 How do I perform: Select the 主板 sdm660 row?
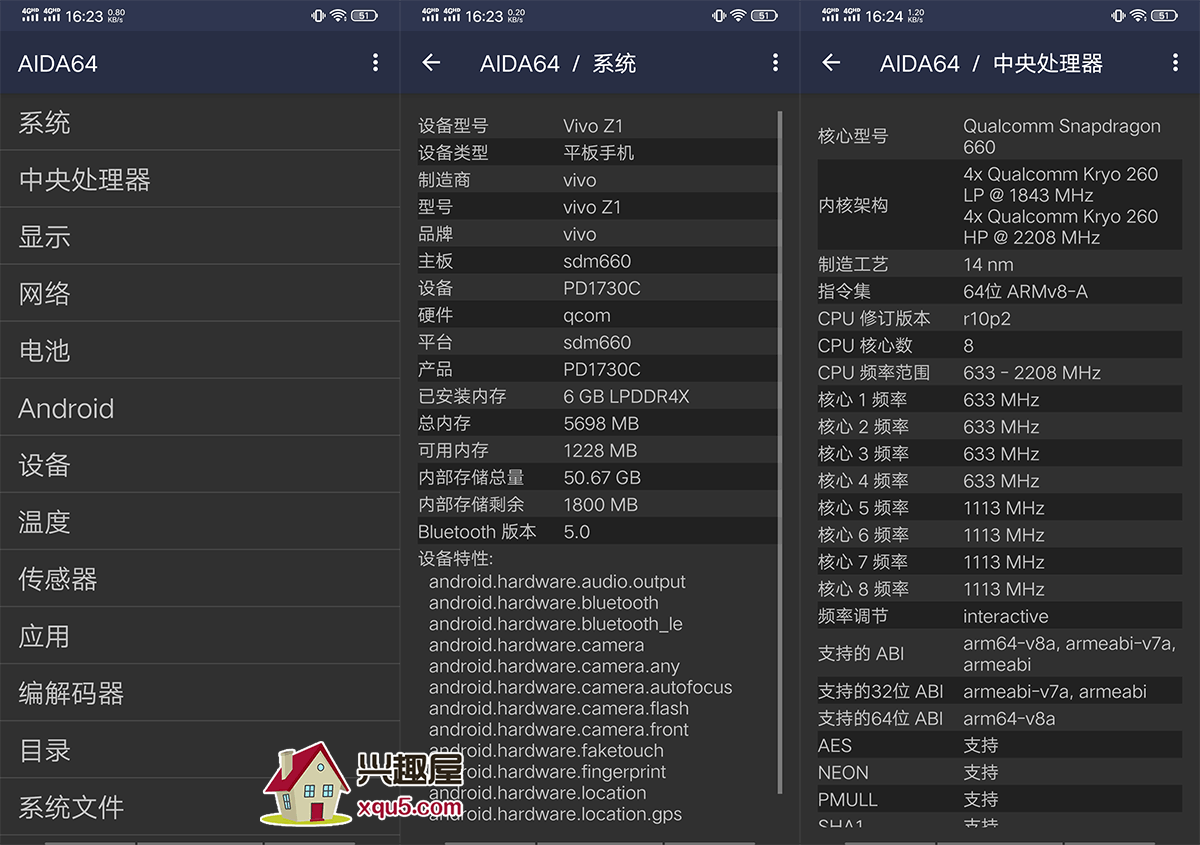pos(597,261)
